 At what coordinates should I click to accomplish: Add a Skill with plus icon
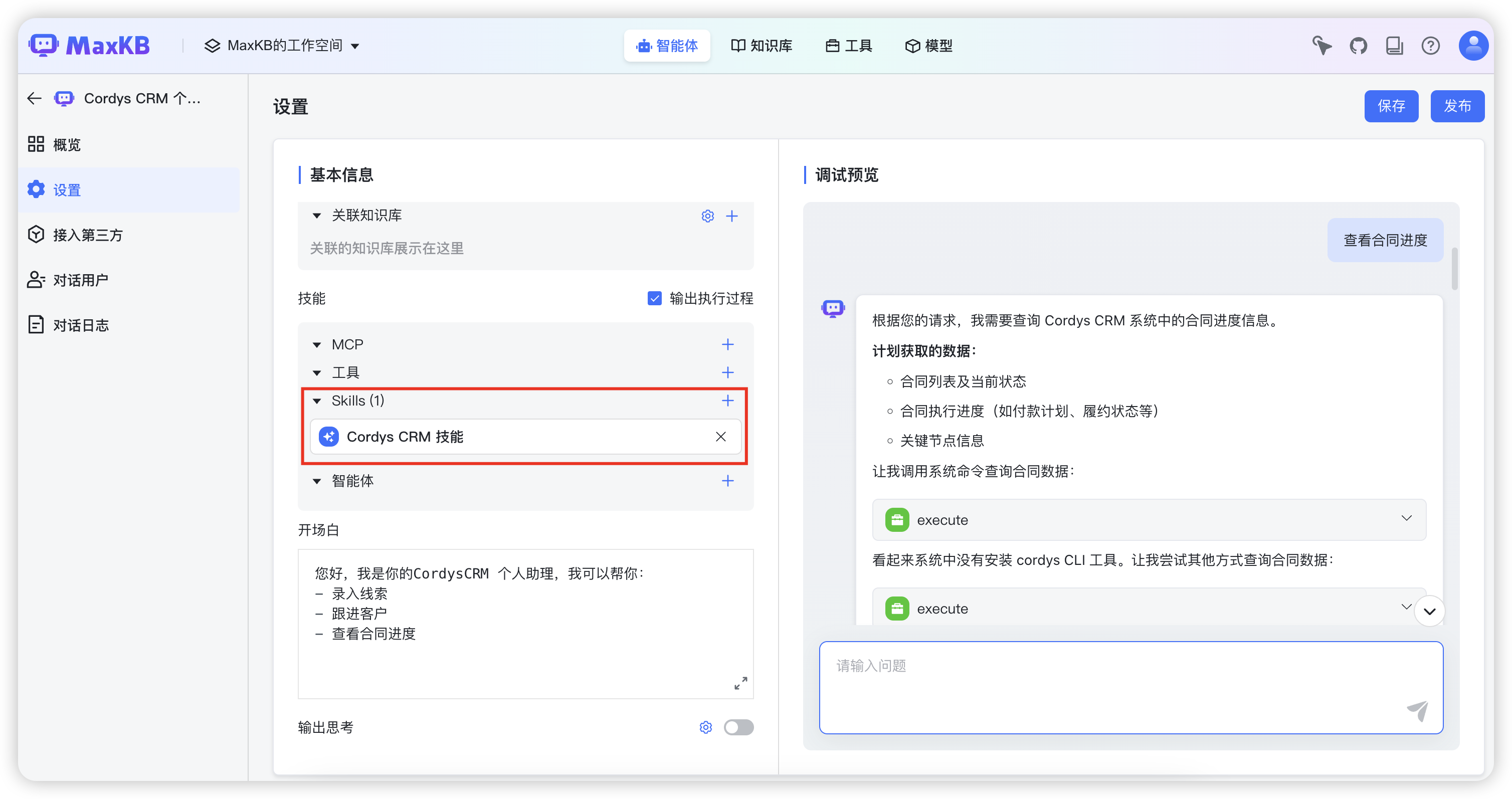point(727,401)
